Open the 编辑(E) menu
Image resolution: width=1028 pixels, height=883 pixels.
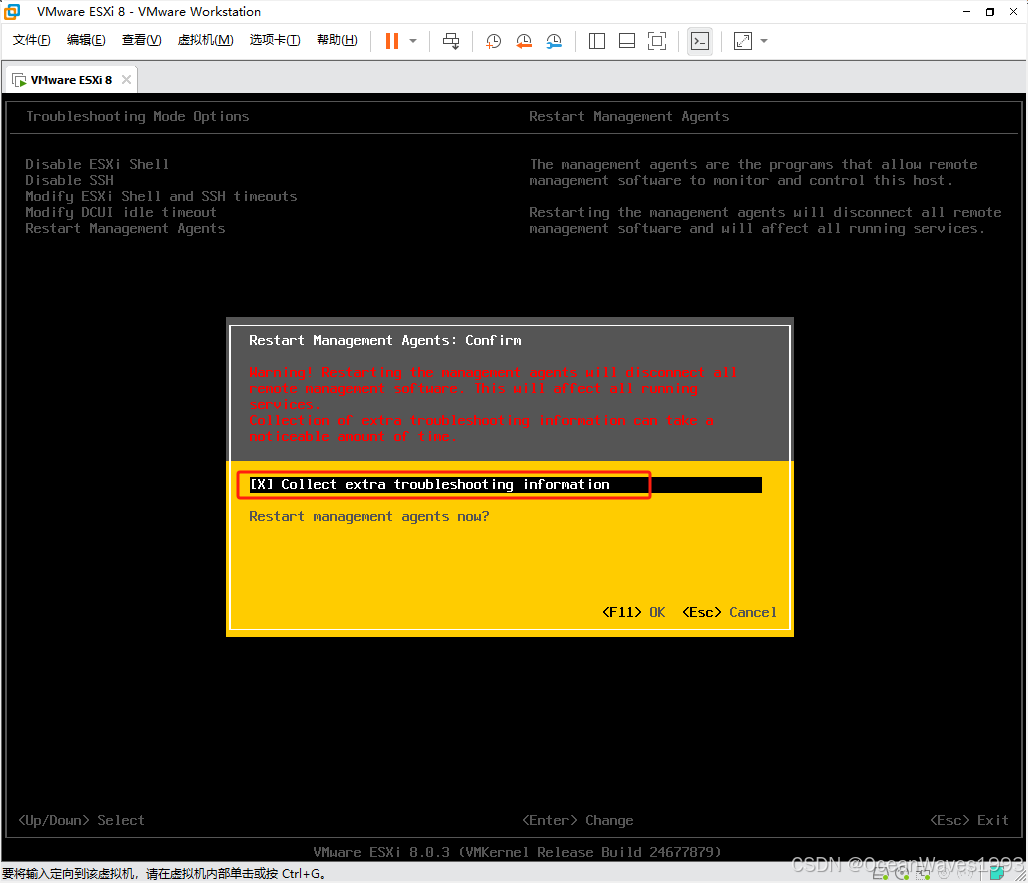pyautogui.click(x=86, y=40)
